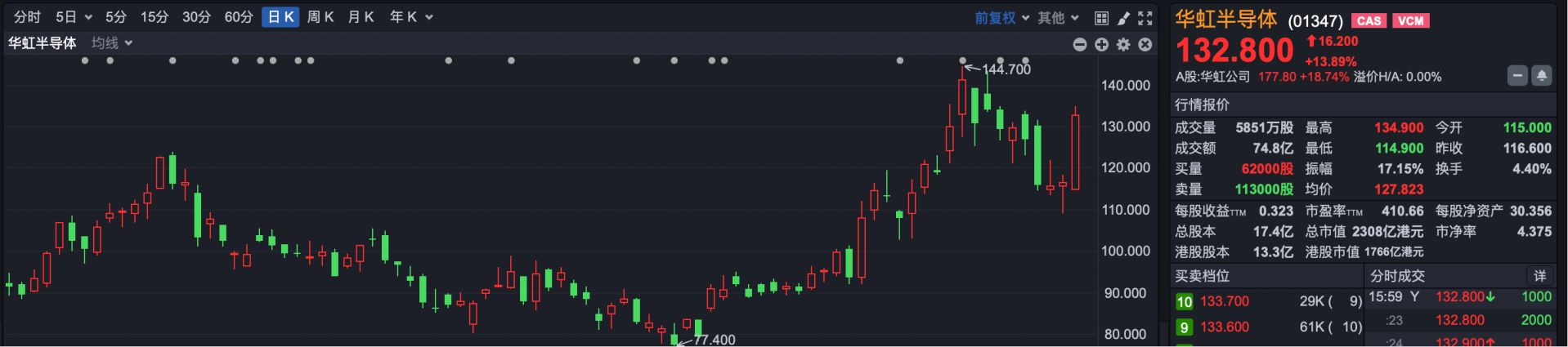1568x347 pixels.
Task: Click the +13.89% change value
Action: (1330, 61)
